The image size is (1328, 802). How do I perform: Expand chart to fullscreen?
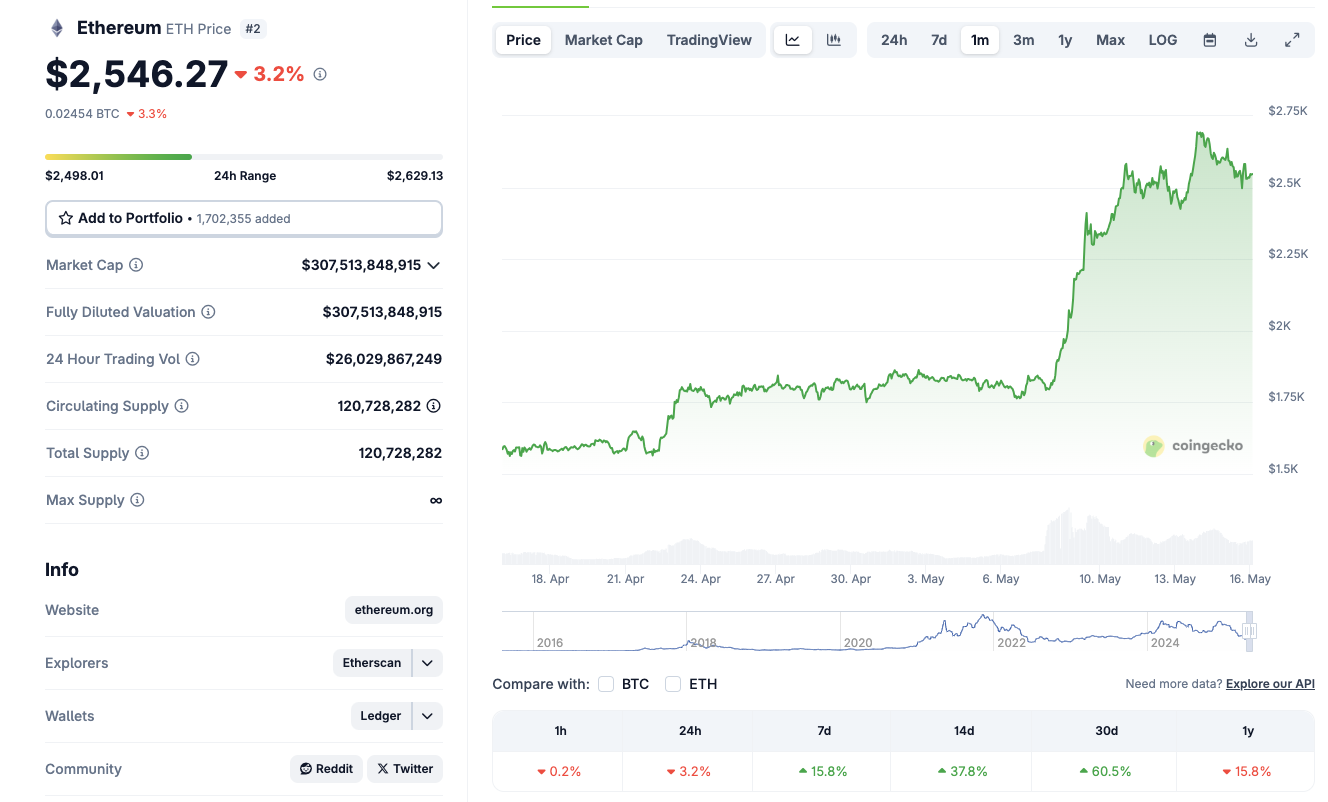(x=1292, y=40)
